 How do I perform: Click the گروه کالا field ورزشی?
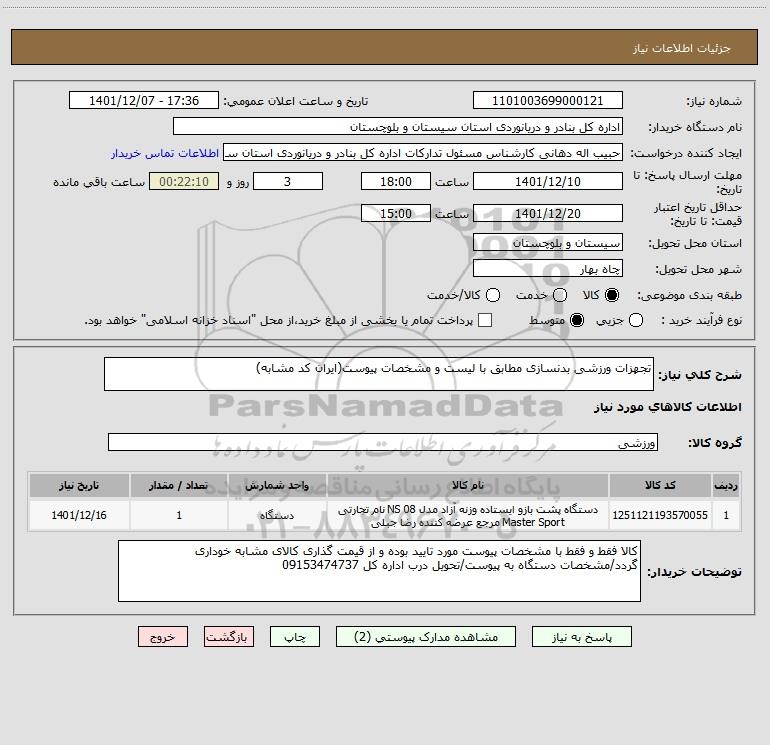point(383,442)
